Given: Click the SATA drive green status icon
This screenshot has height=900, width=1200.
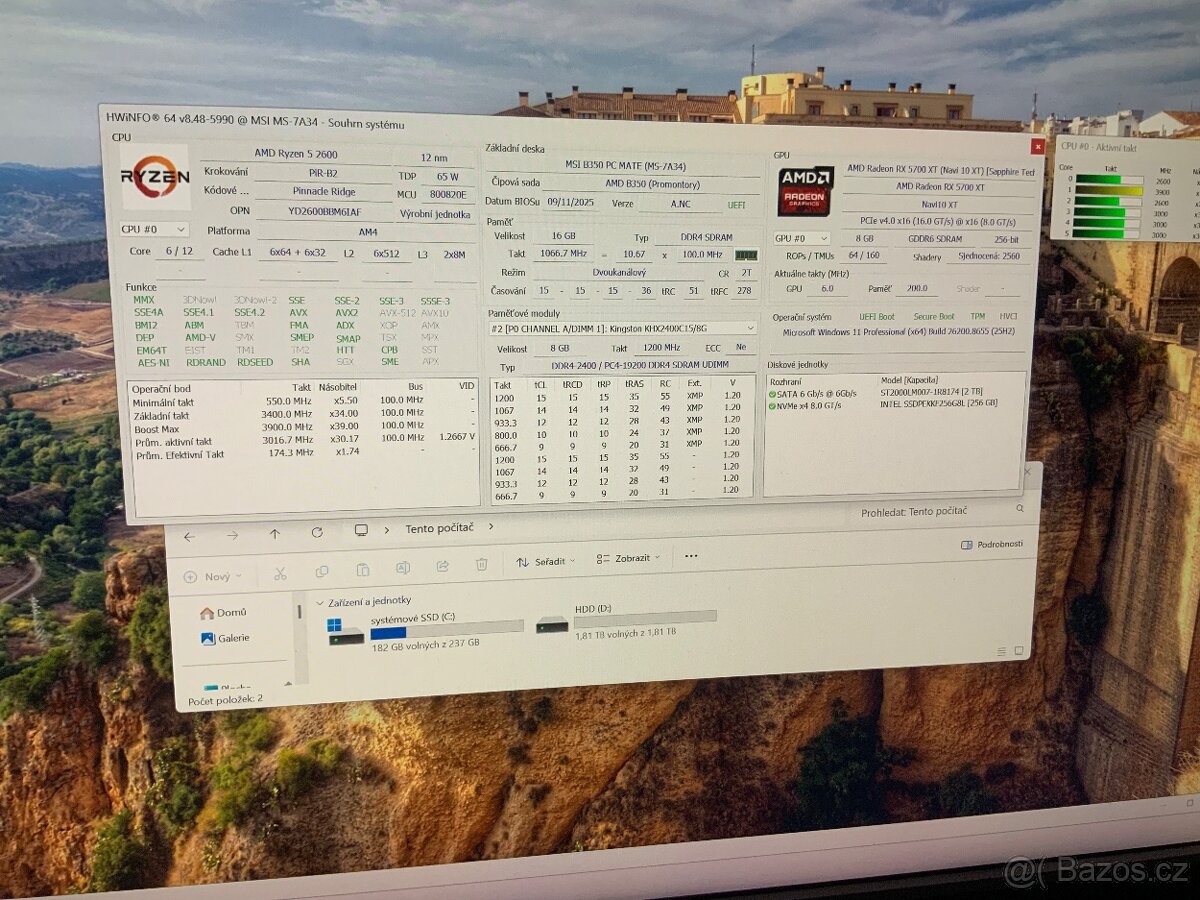Looking at the screenshot, I should tap(772, 393).
